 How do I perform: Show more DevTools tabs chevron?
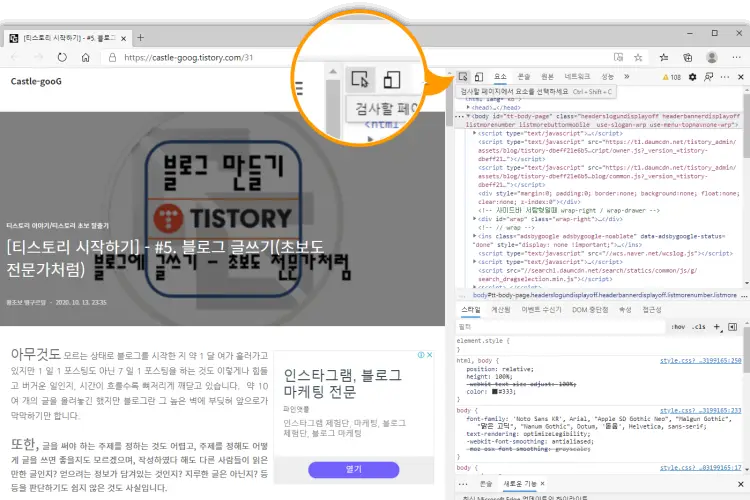point(627,77)
